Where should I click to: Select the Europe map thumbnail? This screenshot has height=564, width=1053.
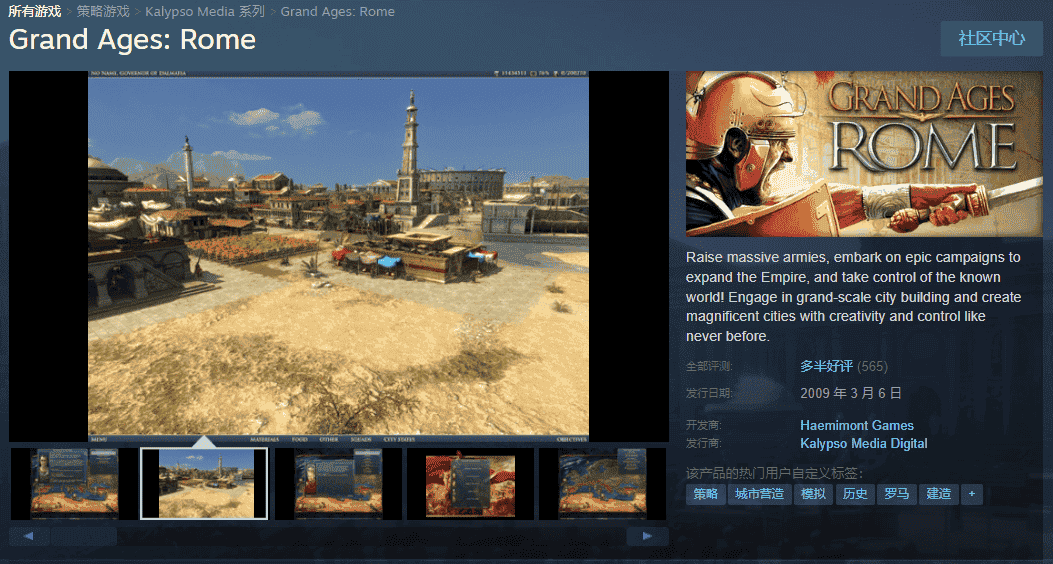pyautogui.click(x=602, y=483)
